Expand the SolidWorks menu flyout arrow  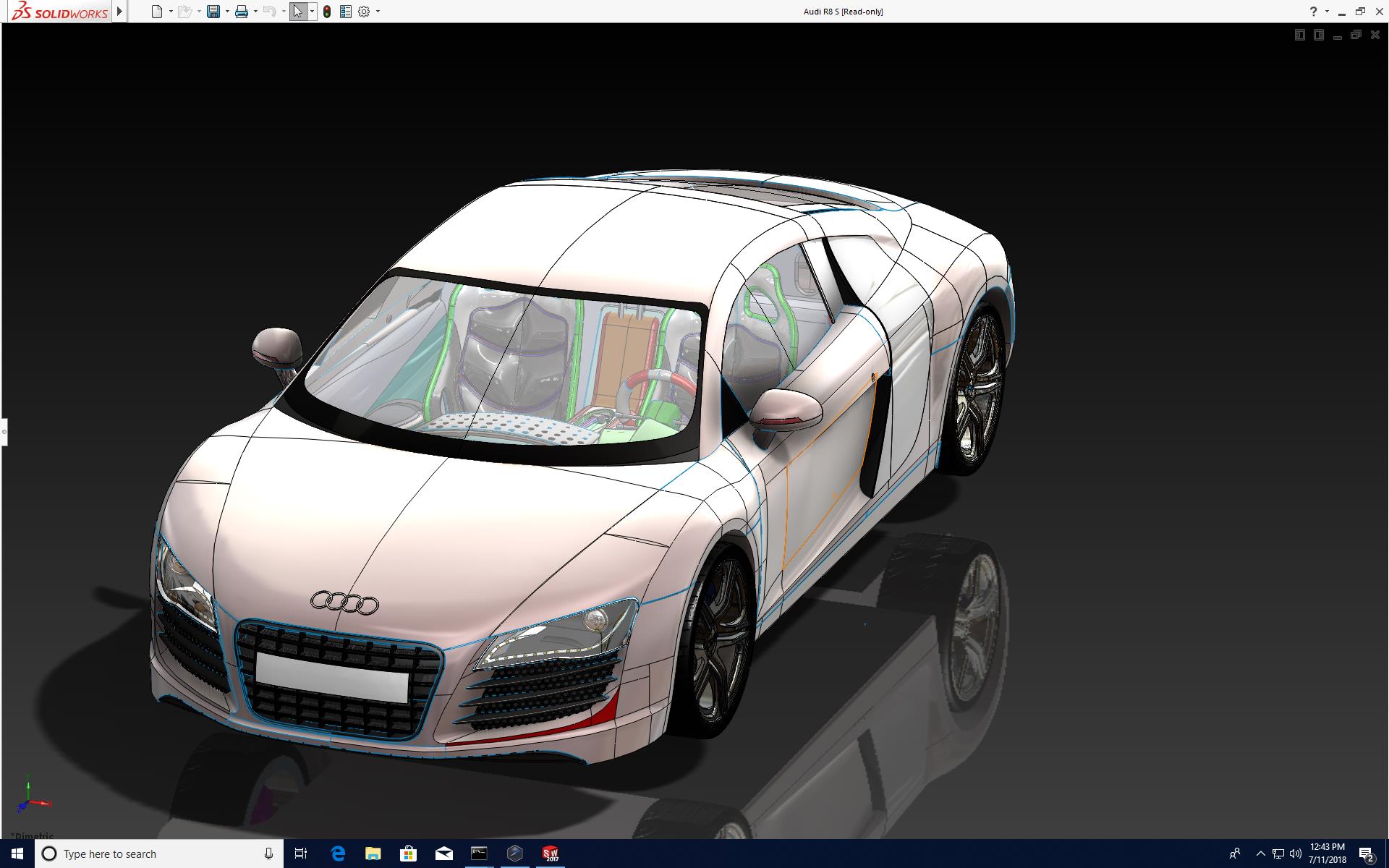click(x=120, y=12)
